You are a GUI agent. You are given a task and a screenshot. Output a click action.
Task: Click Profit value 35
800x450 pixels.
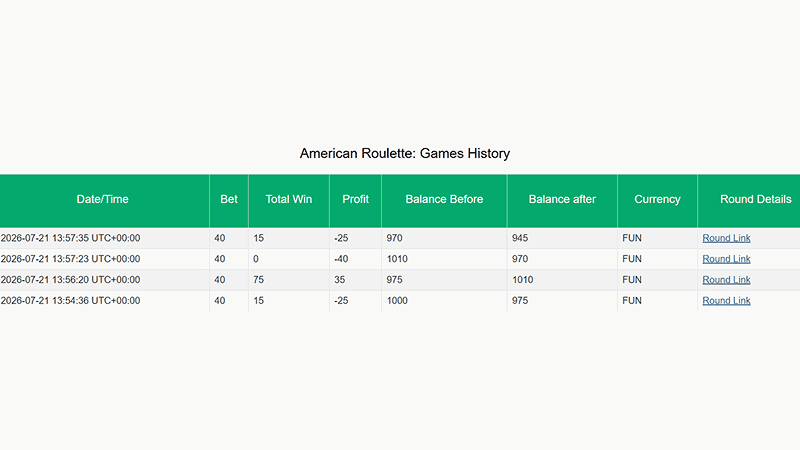(x=340, y=280)
